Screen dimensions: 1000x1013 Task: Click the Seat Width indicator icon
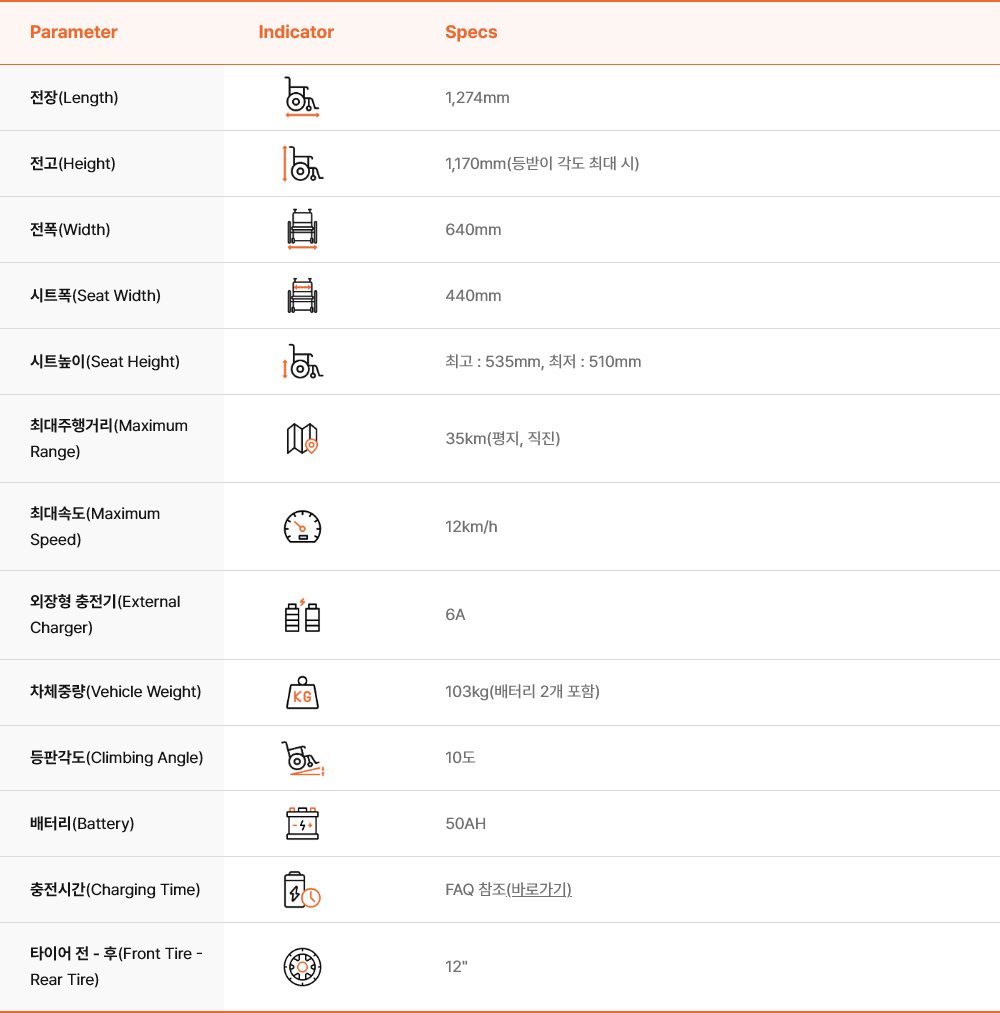click(302, 295)
